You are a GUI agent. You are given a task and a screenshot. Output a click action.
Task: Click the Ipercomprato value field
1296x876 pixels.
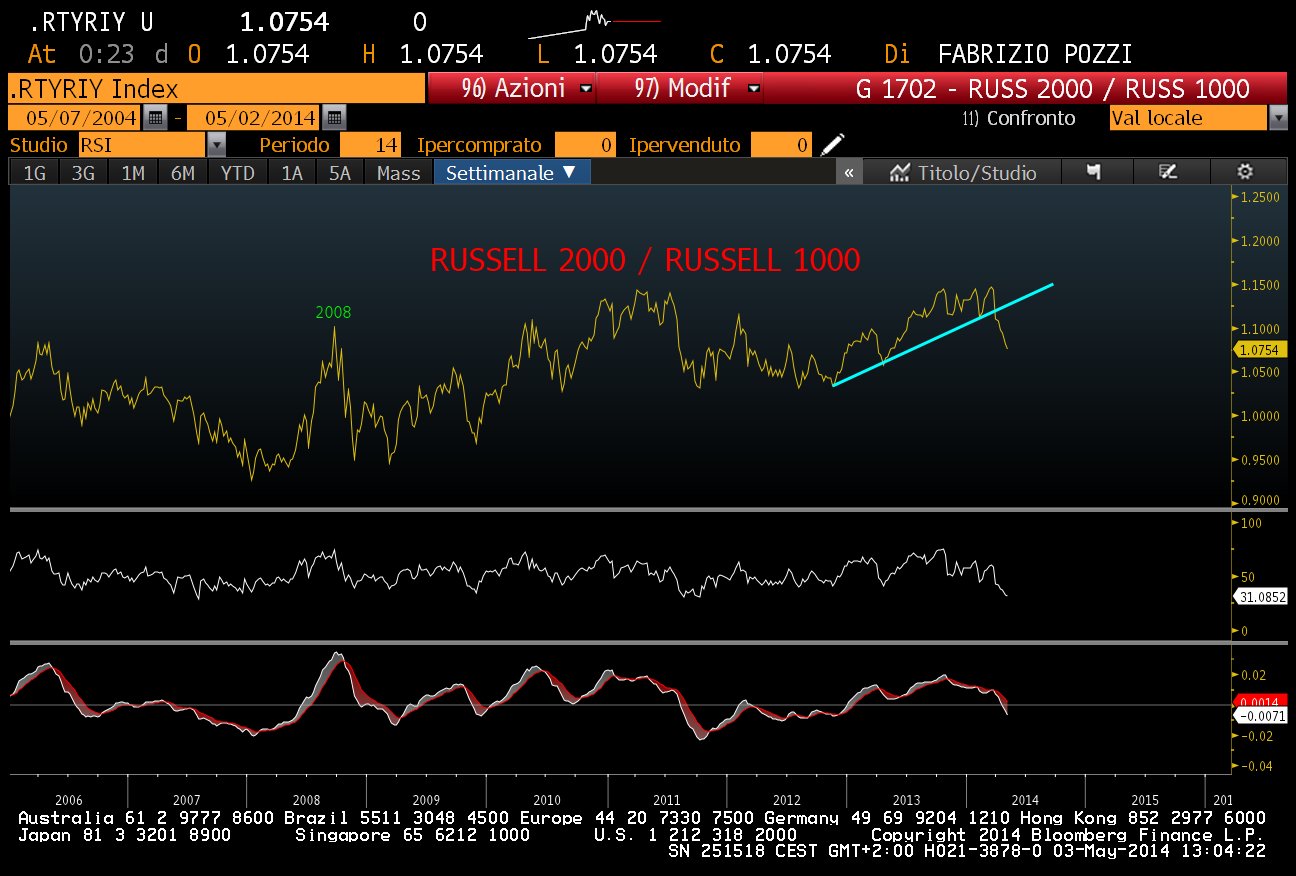tap(586, 145)
